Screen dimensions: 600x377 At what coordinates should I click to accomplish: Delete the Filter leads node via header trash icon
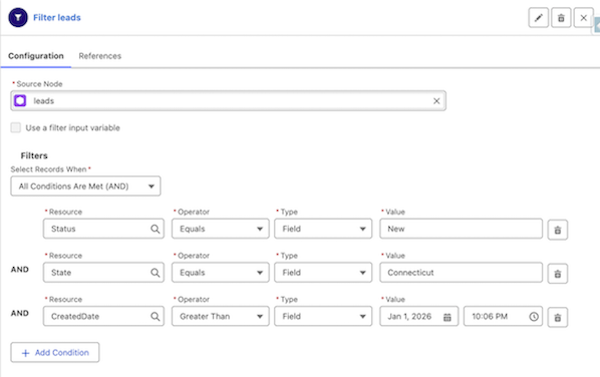(x=561, y=18)
